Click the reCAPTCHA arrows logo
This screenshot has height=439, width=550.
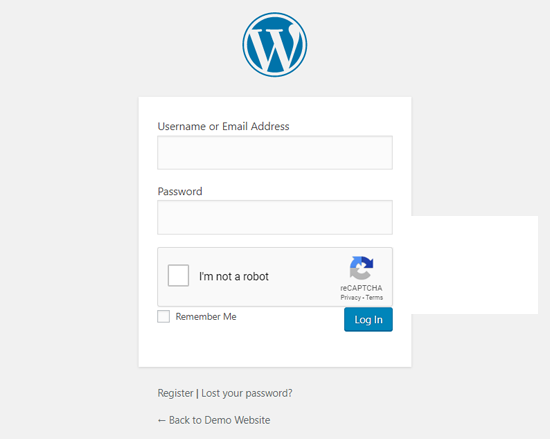tap(361, 268)
